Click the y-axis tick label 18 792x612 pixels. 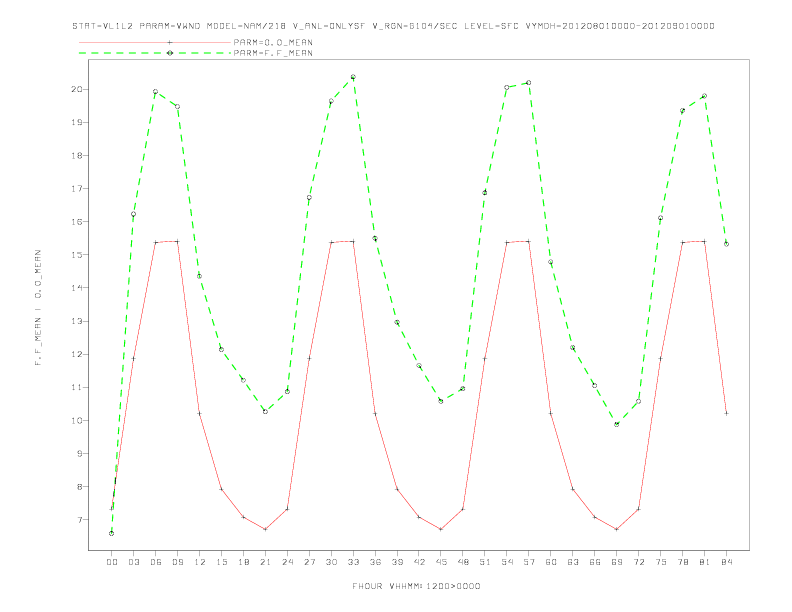click(77, 156)
